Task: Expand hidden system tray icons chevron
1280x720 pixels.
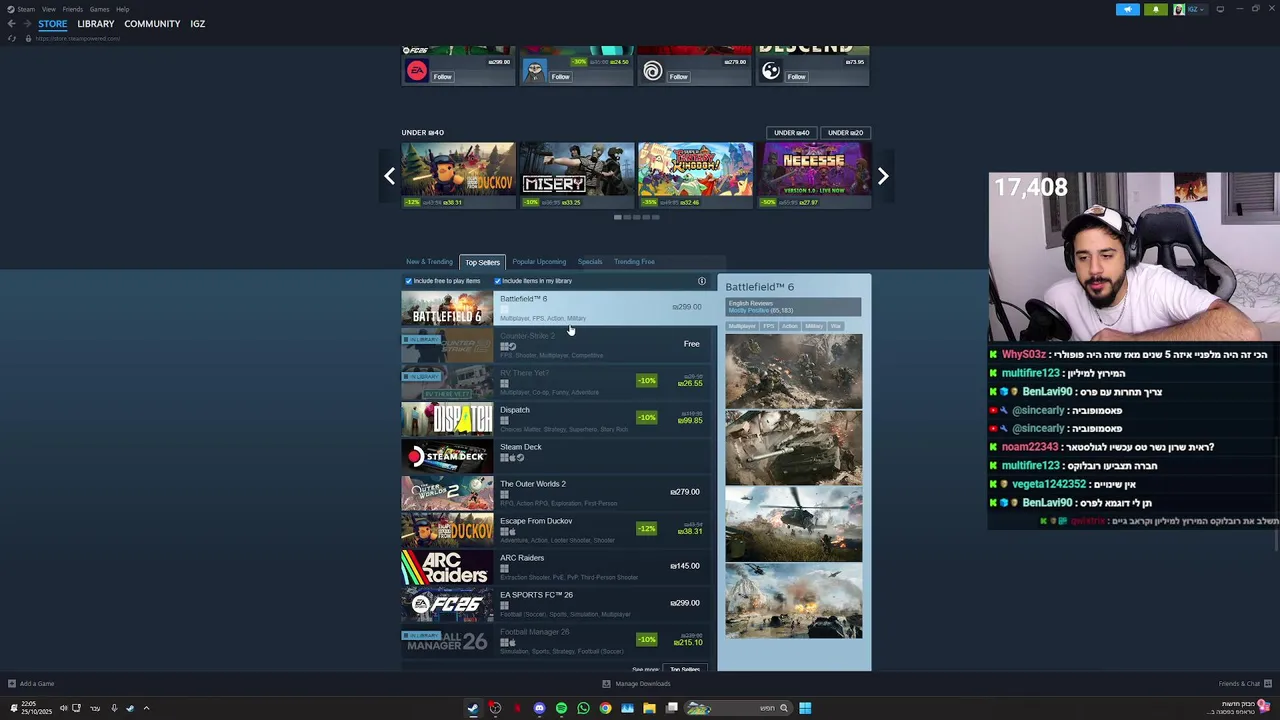Action: pyautogui.click(x=146, y=708)
